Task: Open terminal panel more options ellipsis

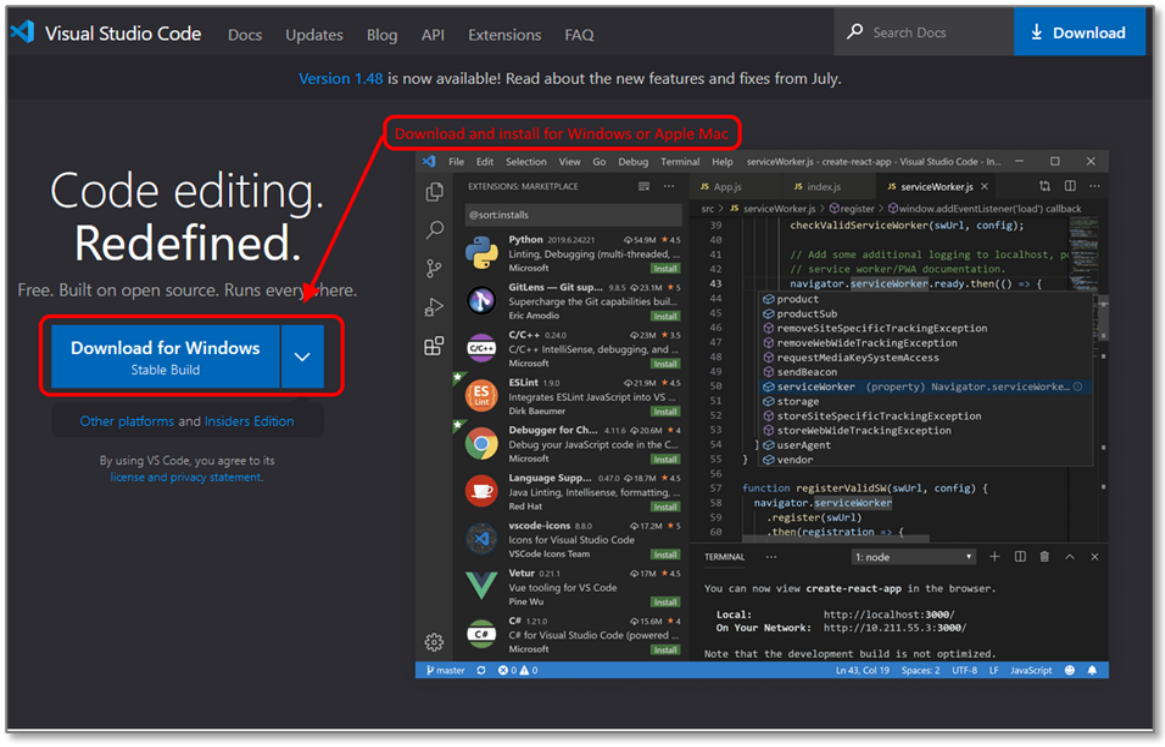Action: tap(771, 557)
